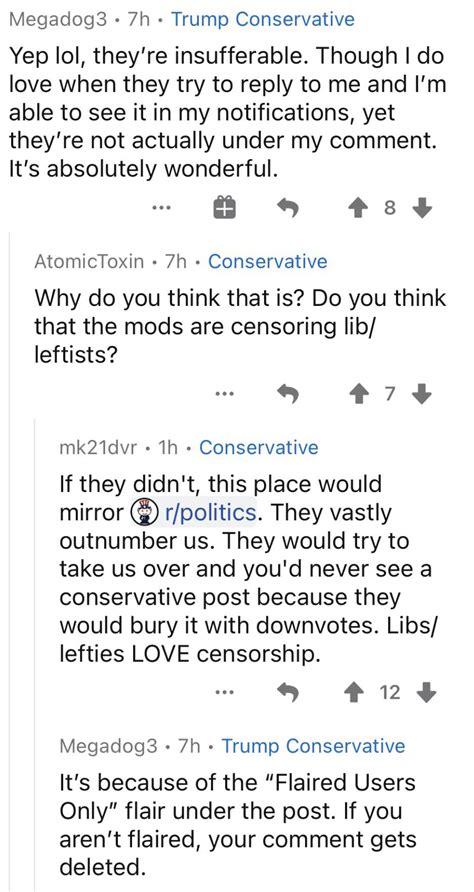Downvote AtomicToxin's comment
This screenshot has height=892, width=474.
pyautogui.click(x=421, y=393)
